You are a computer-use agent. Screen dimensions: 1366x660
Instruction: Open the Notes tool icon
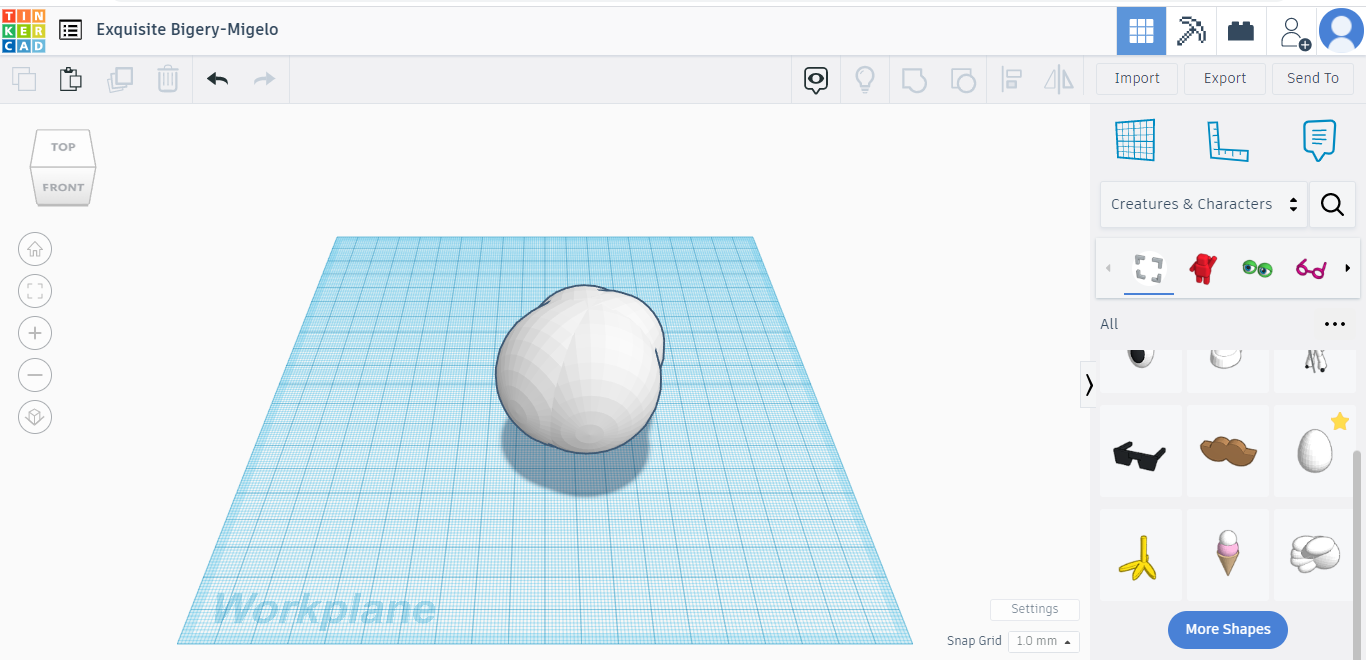[1319, 141]
